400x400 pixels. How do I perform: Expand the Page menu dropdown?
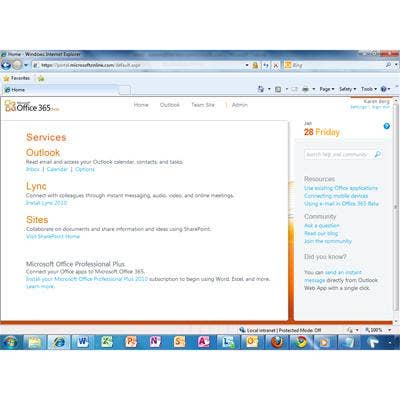327,89
